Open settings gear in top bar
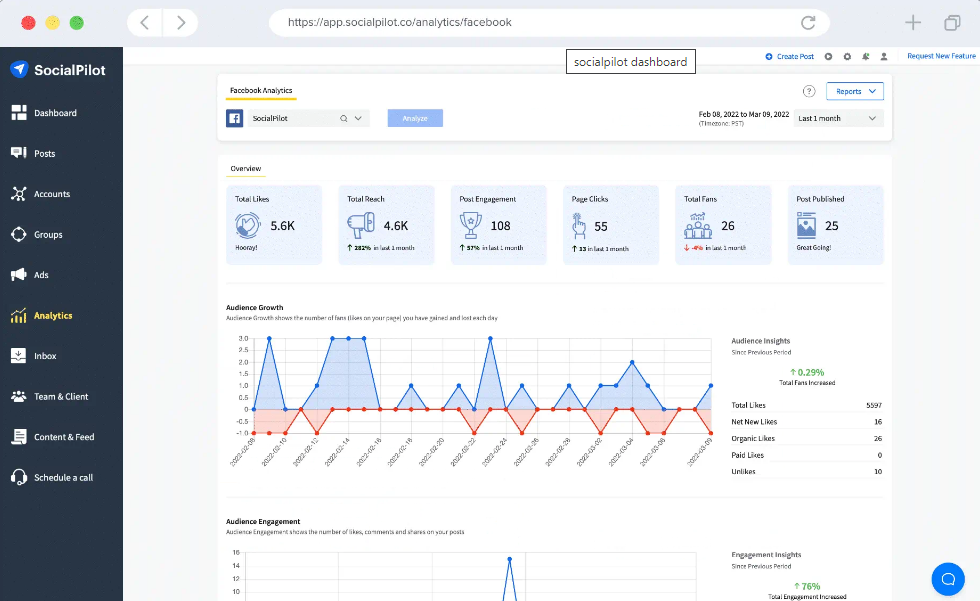The height and width of the screenshot is (601, 980). pos(847,56)
